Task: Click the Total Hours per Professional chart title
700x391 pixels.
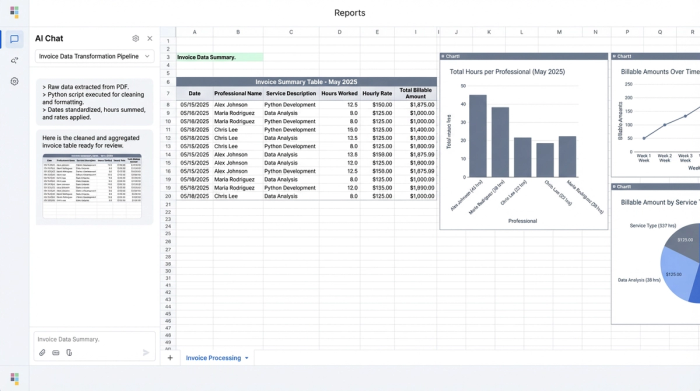Action: (507, 71)
